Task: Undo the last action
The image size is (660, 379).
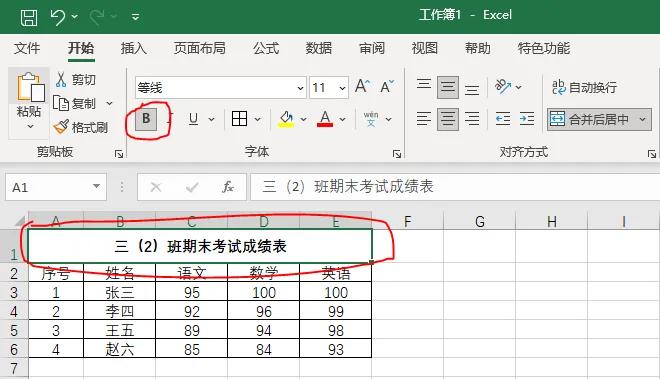Action: 58,17
